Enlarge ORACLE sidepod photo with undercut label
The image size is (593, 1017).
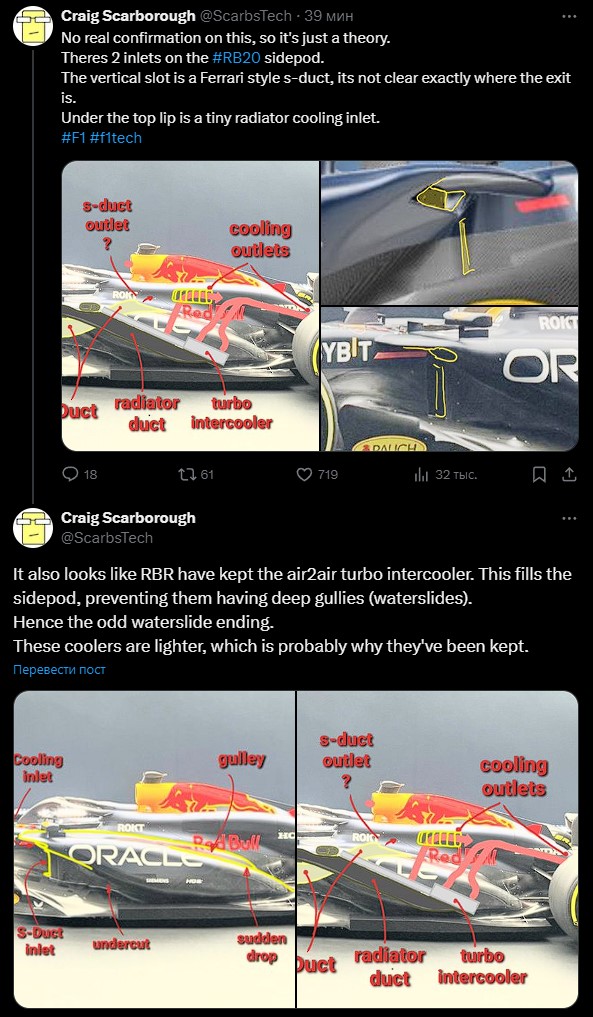click(154, 850)
